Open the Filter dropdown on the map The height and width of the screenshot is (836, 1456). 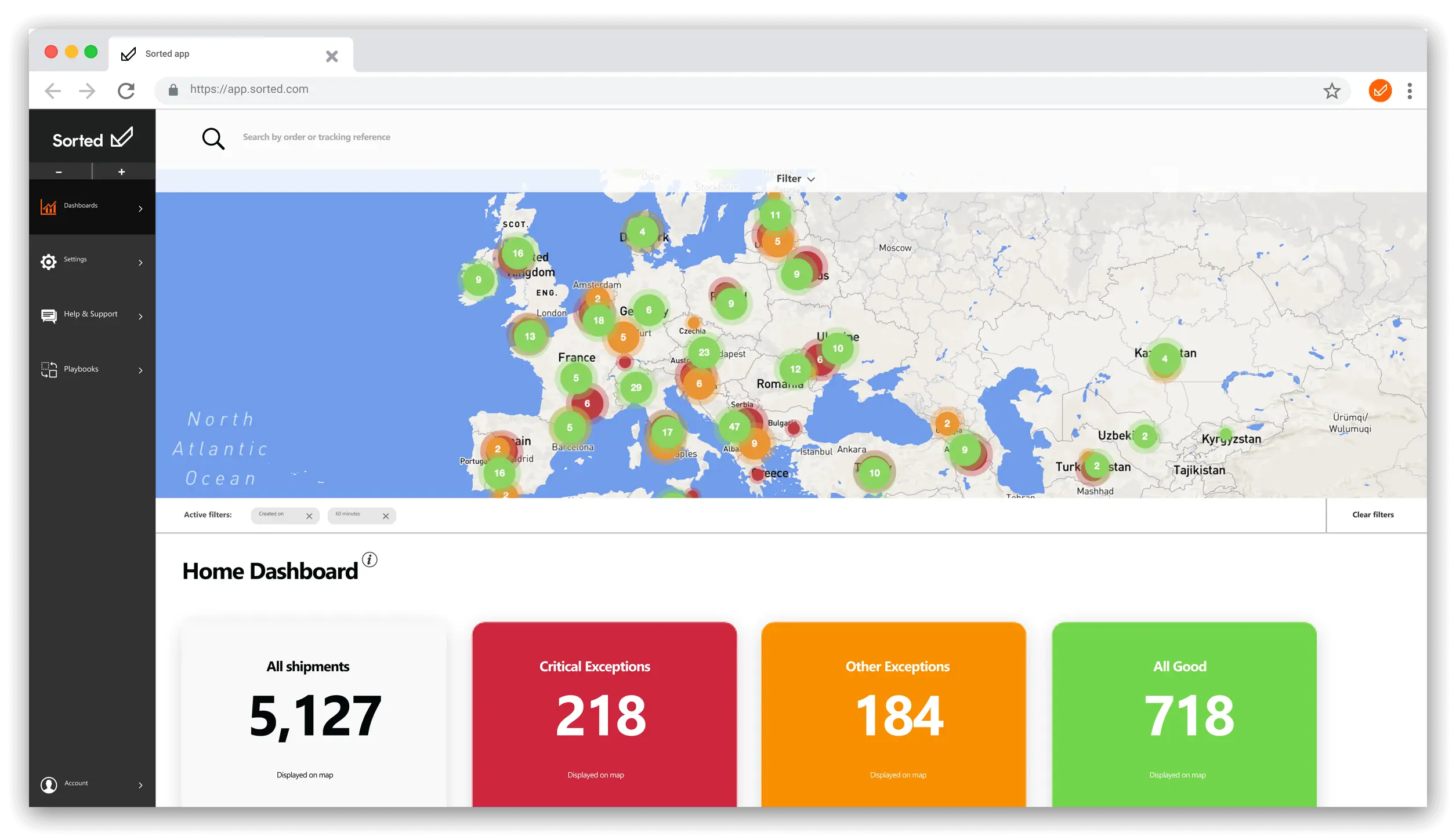click(x=795, y=178)
